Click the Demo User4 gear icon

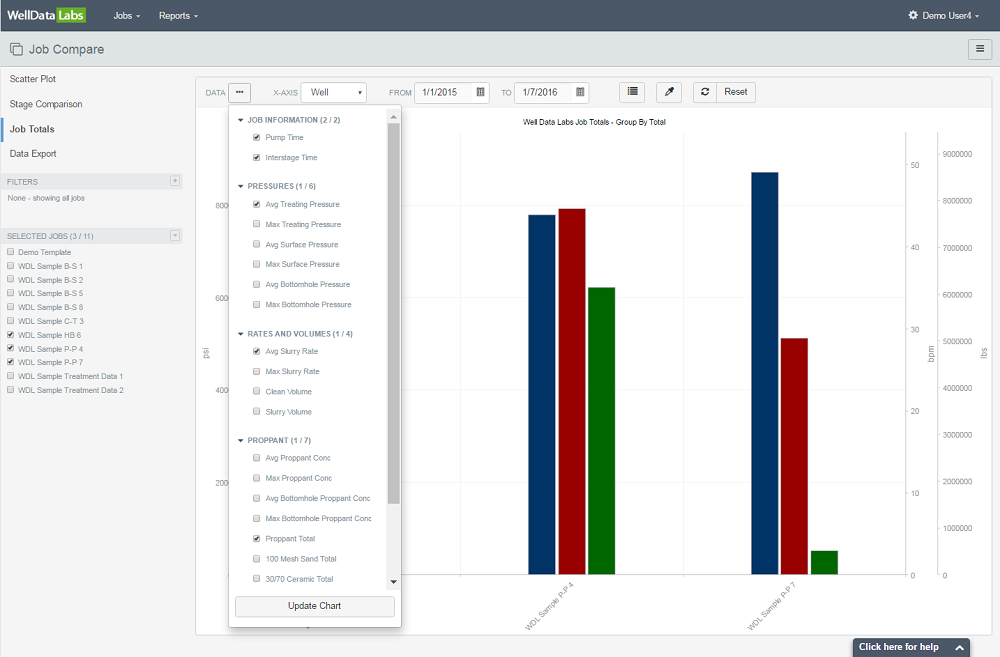(913, 15)
